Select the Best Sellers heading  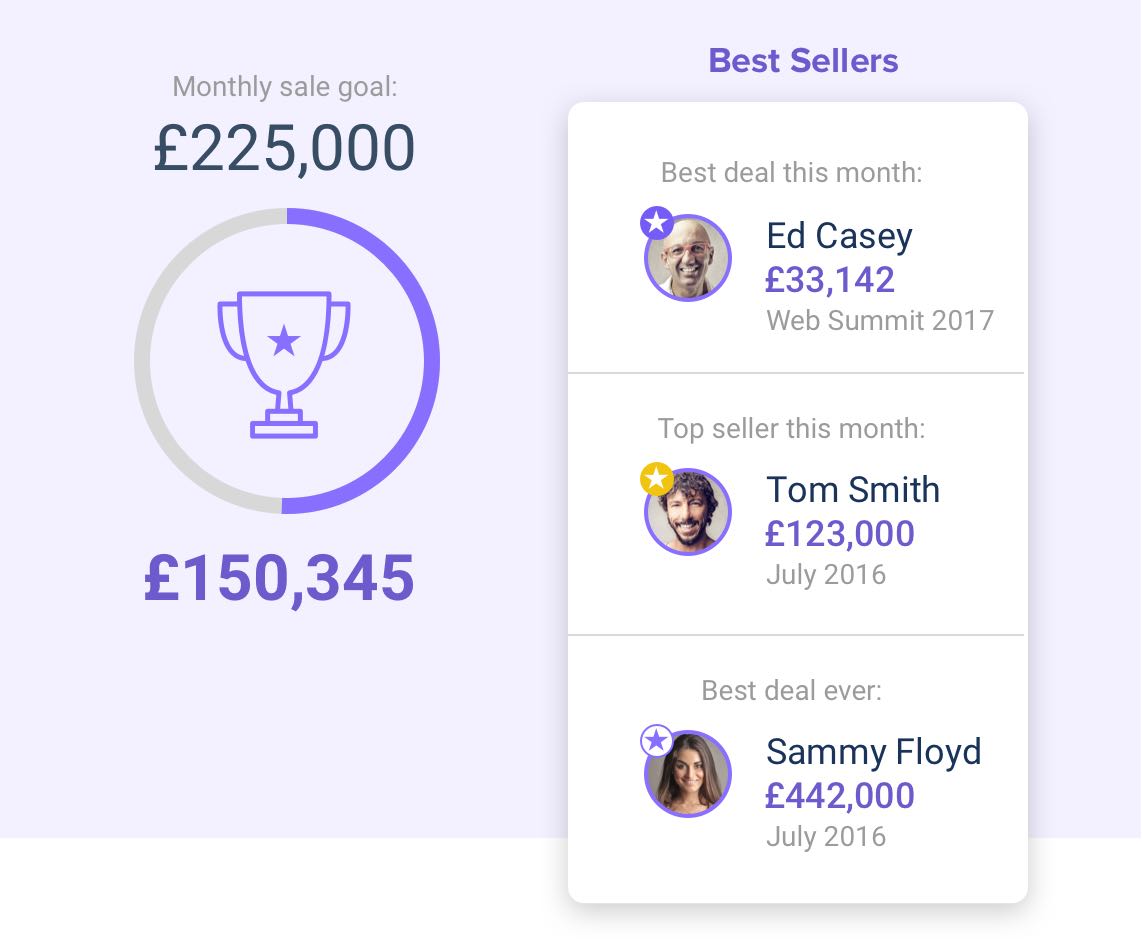803,60
